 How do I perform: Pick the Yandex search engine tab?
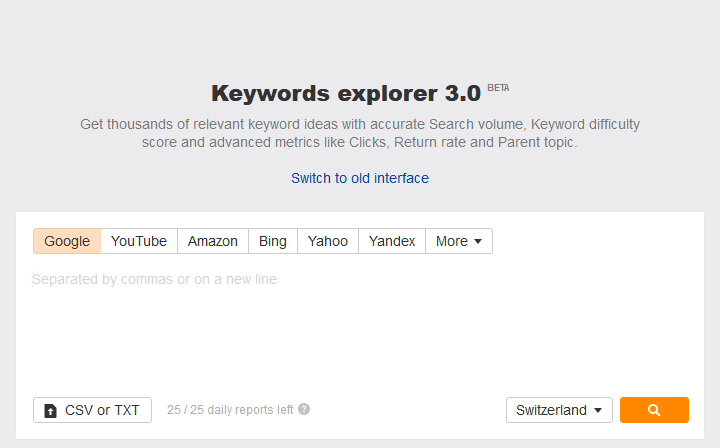(392, 241)
